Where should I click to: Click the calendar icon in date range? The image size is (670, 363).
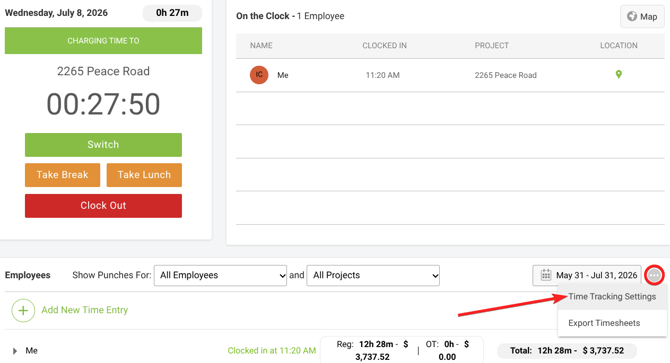pos(546,275)
